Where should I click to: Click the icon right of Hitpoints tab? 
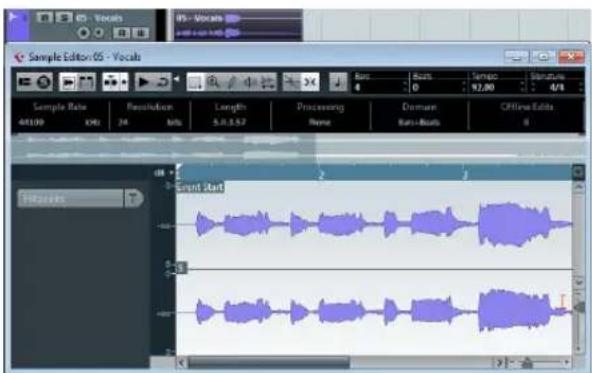click(134, 199)
